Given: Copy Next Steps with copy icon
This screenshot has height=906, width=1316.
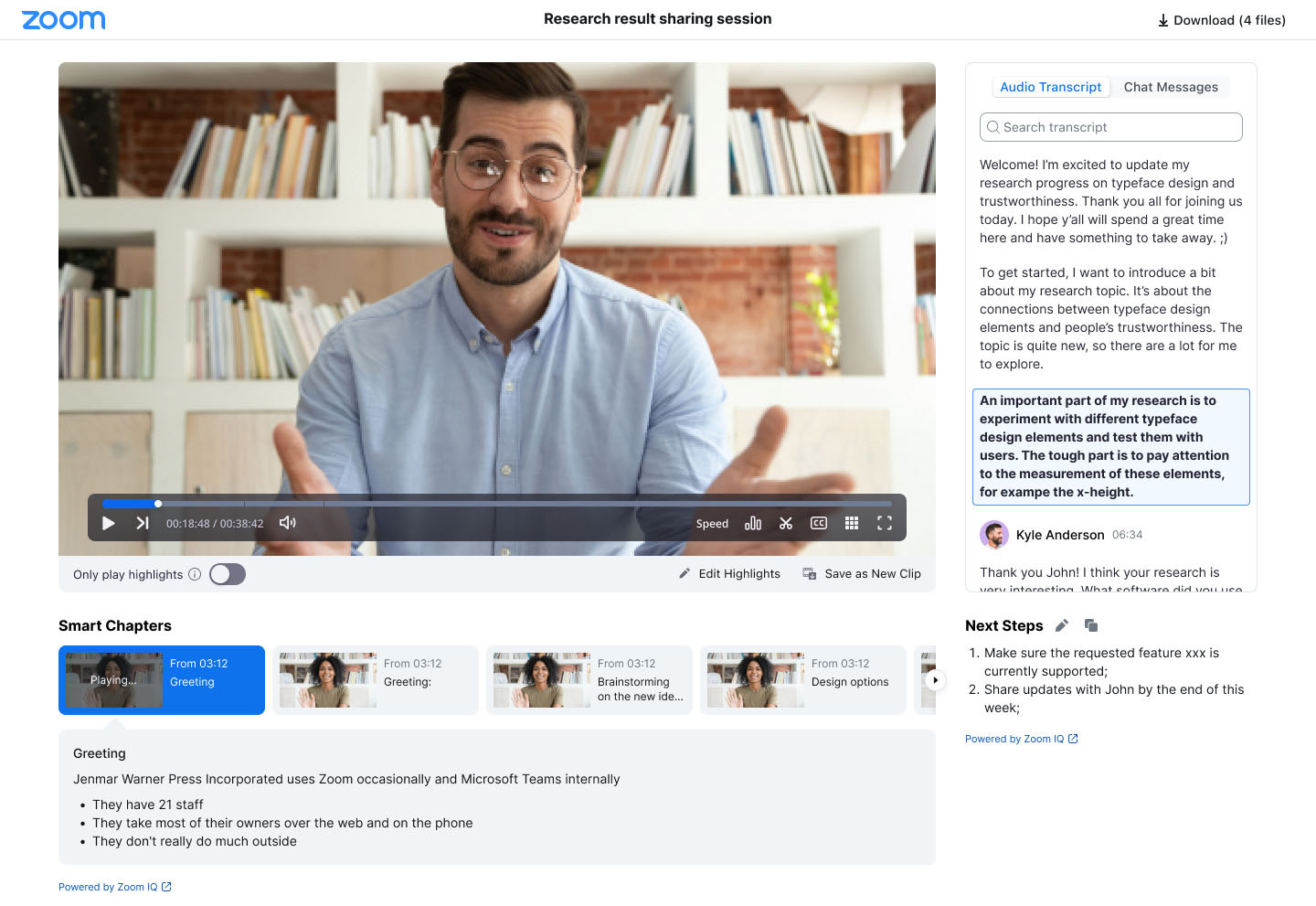Looking at the screenshot, I should (x=1091, y=625).
